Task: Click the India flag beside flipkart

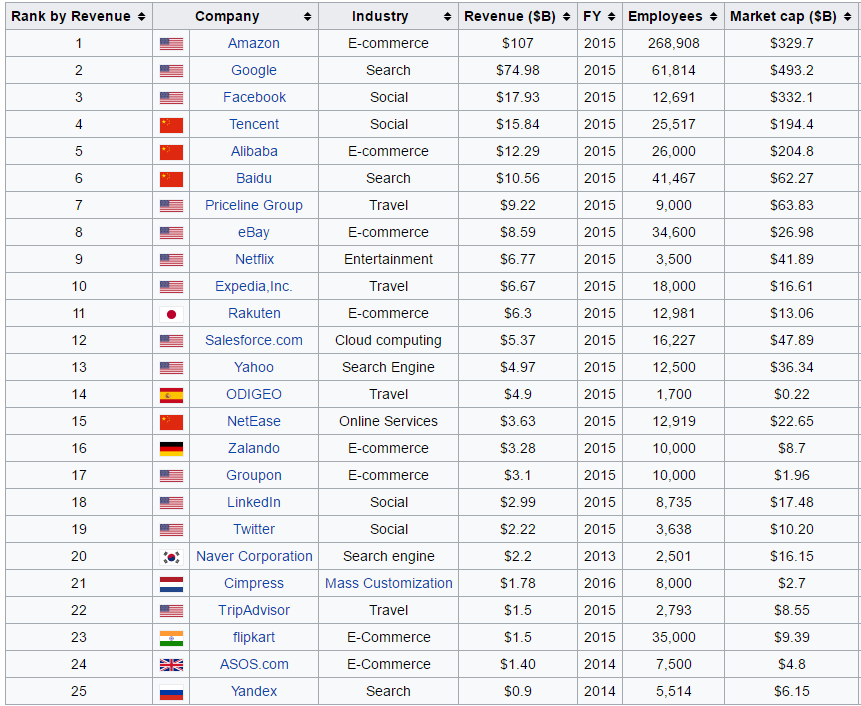Action: [171, 638]
